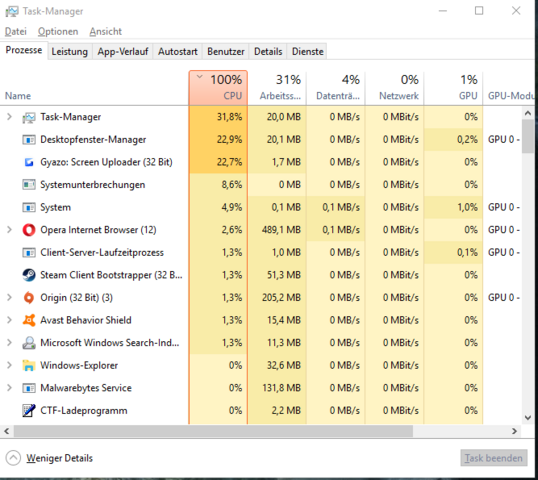Click the 131,8 MB memory value
538x480 pixels.
[281, 388]
